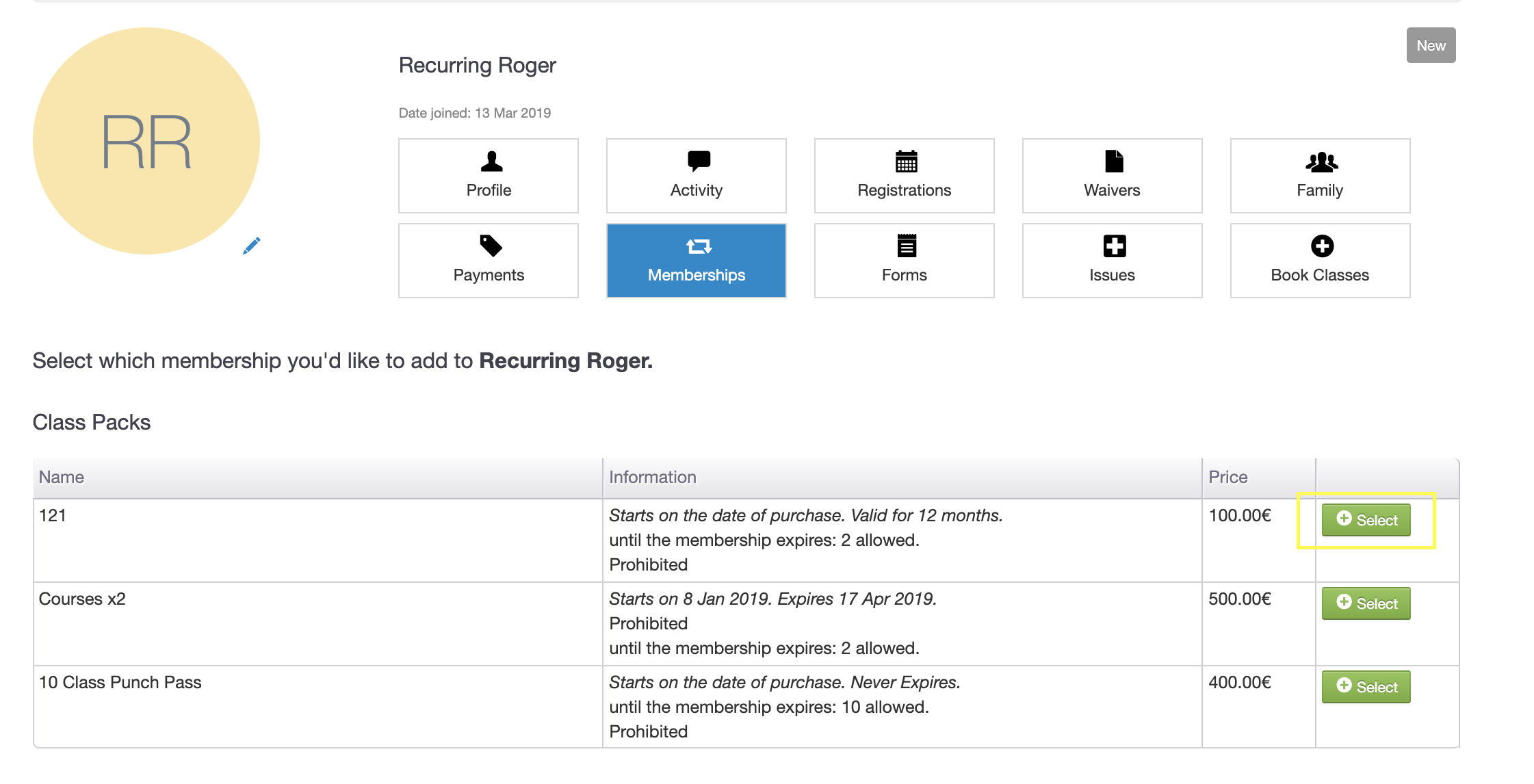Select the Courses x2 class pack
This screenshot has height=784, width=1534.
click(x=1366, y=603)
